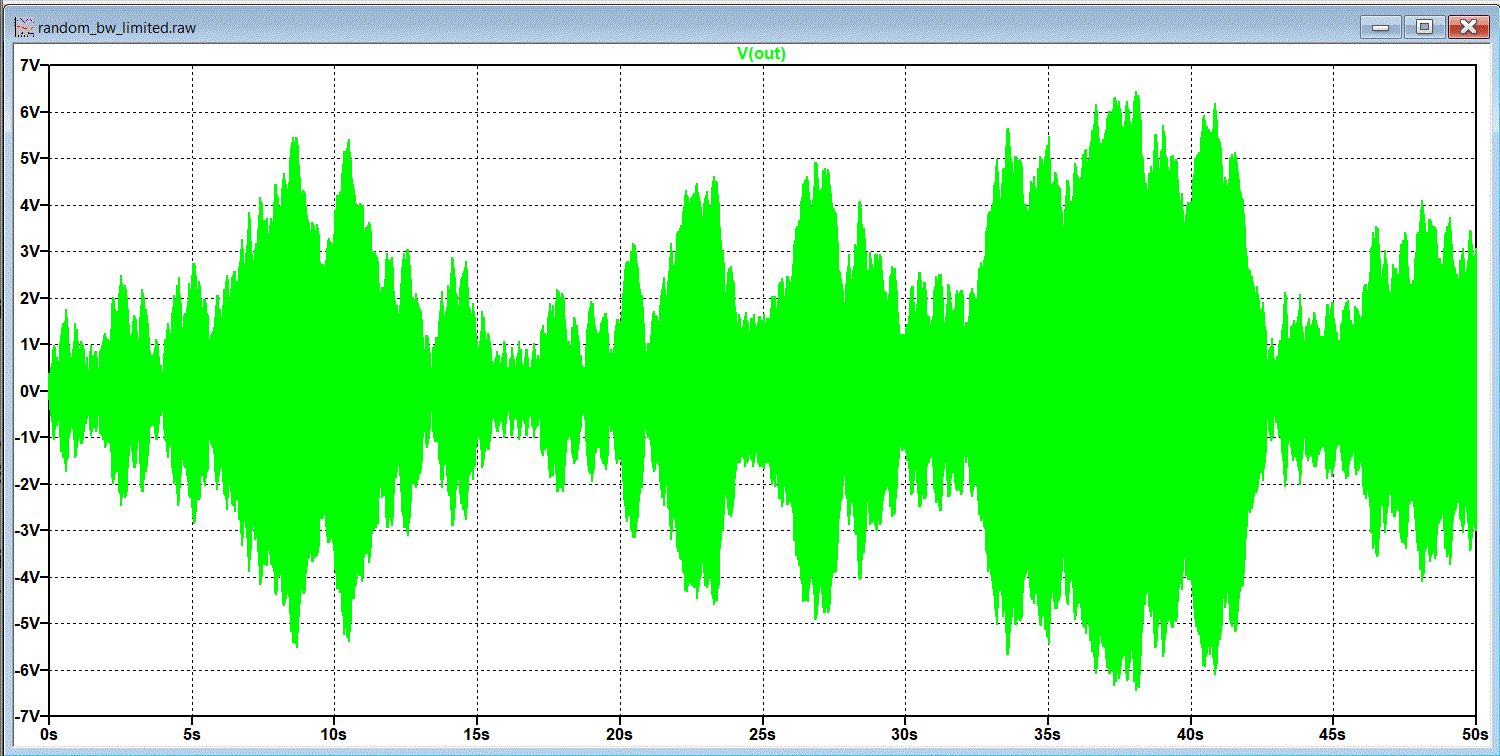Click the 15s time axis label
This screenshot has height=756, width=1500.
click(477, 733)
